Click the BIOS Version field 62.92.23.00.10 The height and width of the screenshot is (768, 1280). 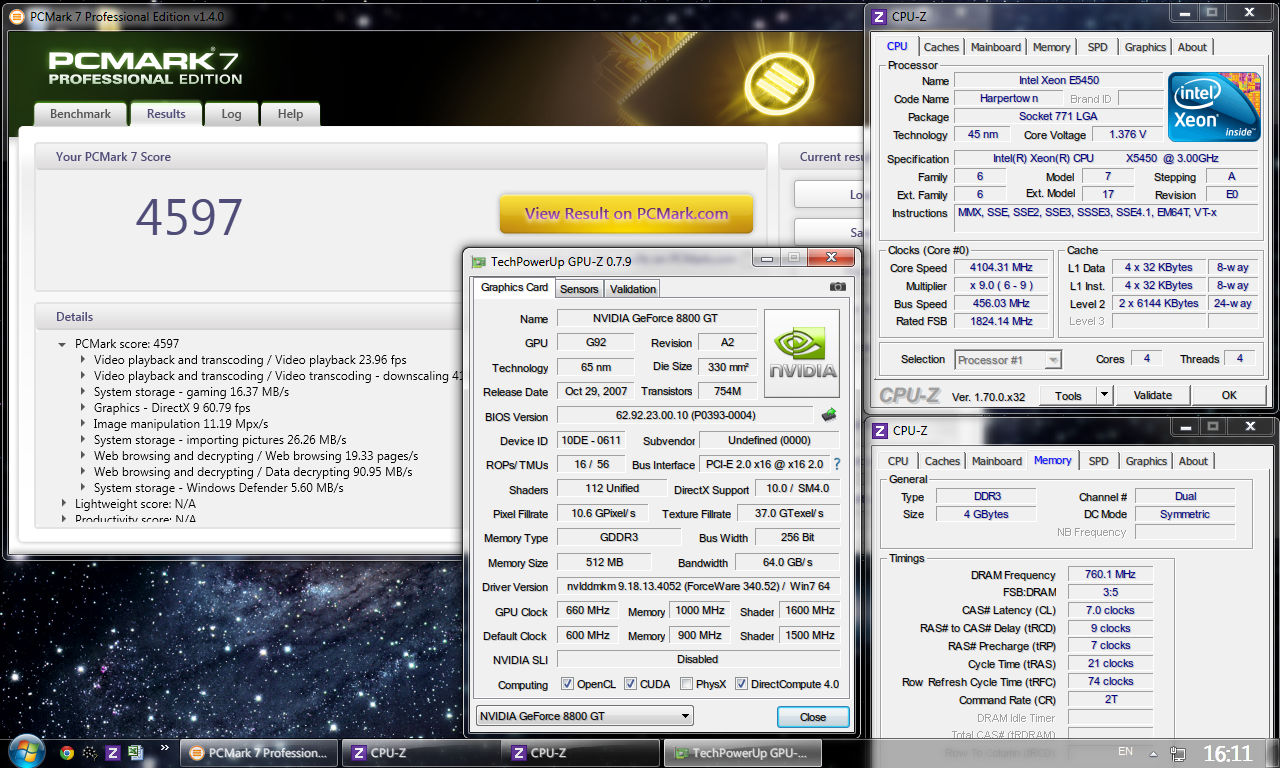pos(685,416)
